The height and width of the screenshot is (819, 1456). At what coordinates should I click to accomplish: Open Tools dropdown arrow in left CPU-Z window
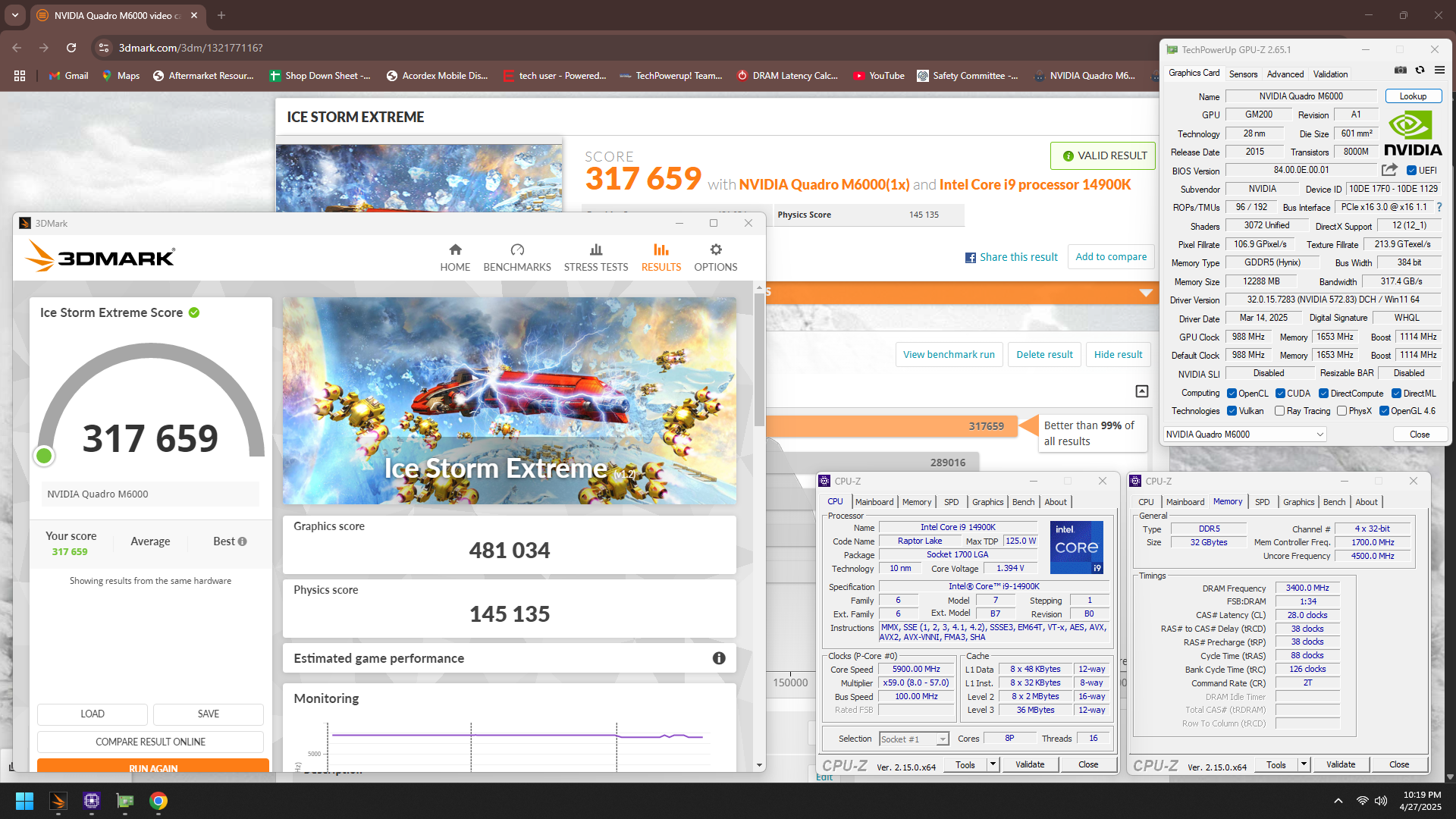pyautogui.click(x=993, y=764)
